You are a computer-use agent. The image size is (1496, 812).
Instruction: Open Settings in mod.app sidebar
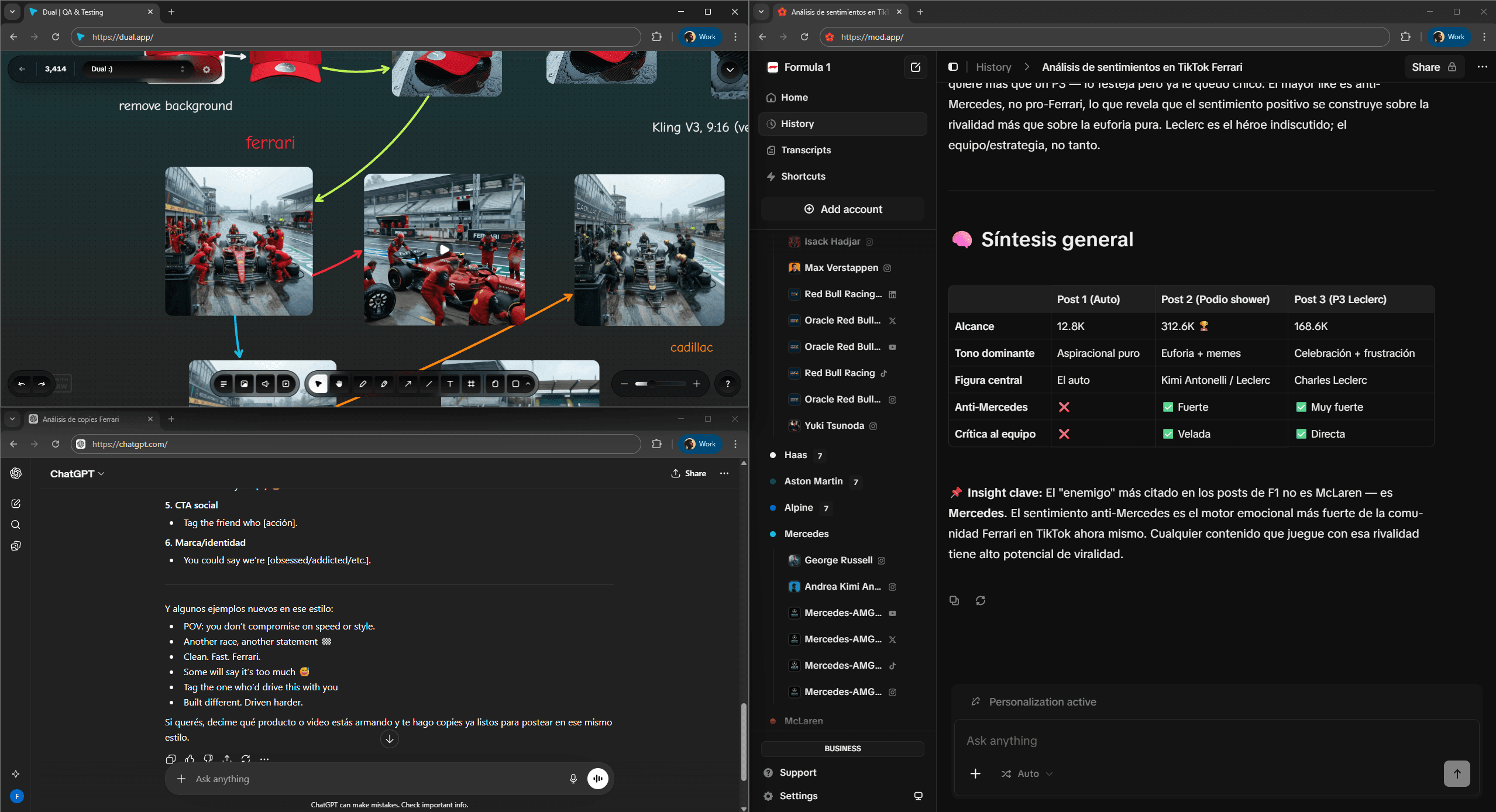click(x=791, y=796)
